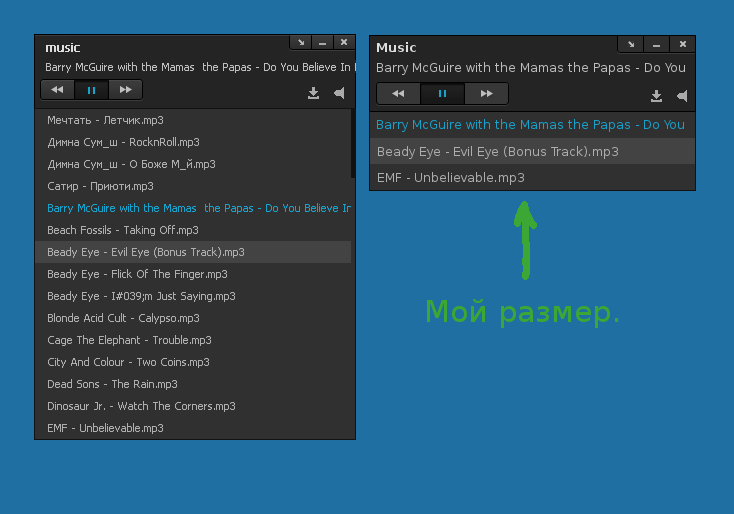Pause playback in the large left player
This screenshot has width=734, height=514.
[x=91, y=90]
